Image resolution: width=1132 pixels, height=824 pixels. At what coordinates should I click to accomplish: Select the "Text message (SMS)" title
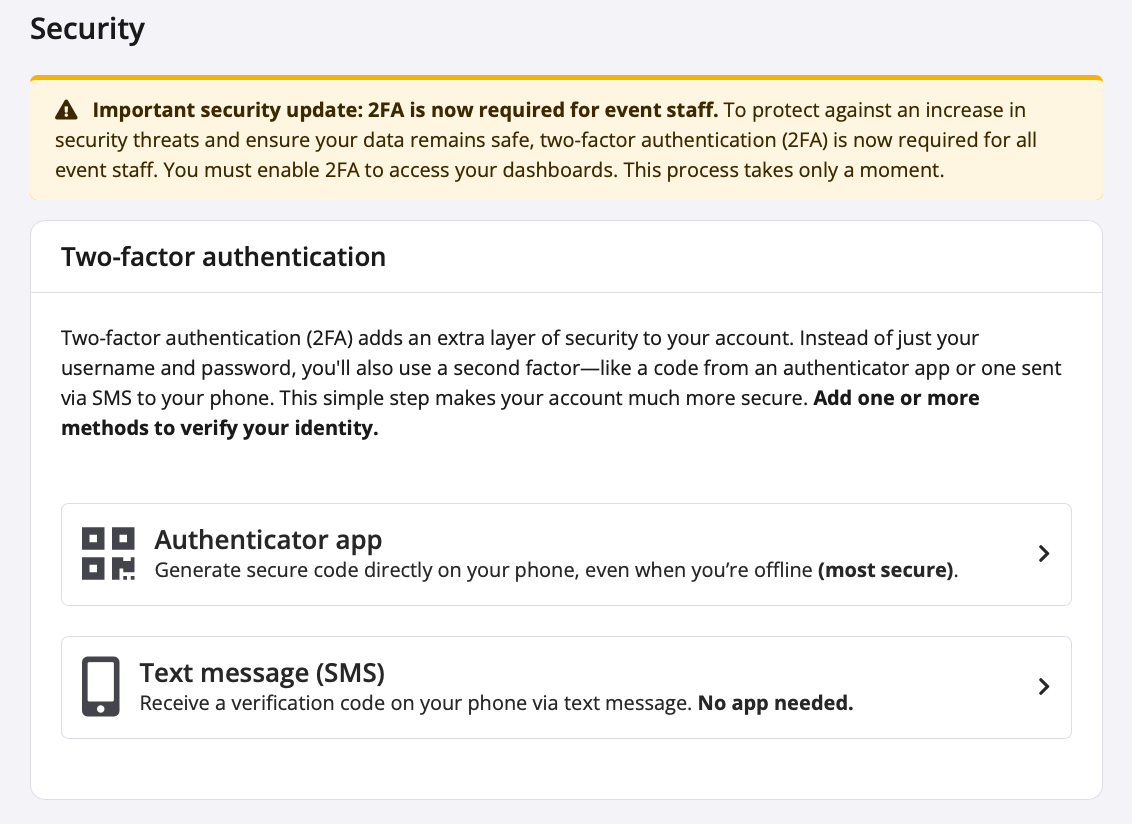(x=262, y=672)
